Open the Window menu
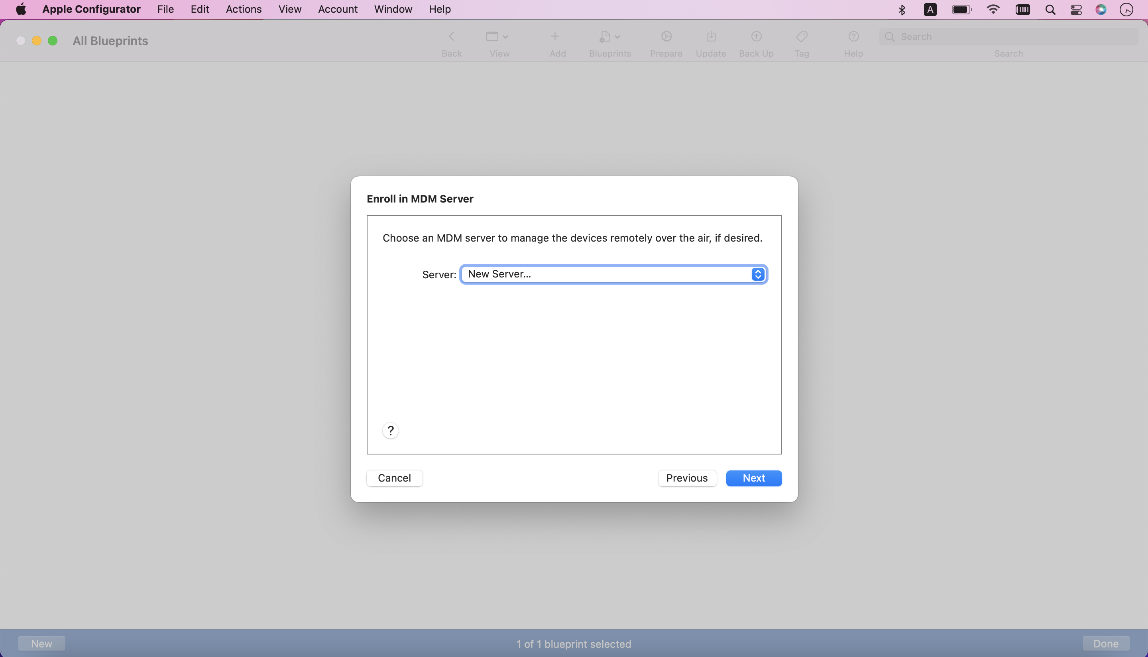This screenshot has height=657, width=1148. coord(393,10)
